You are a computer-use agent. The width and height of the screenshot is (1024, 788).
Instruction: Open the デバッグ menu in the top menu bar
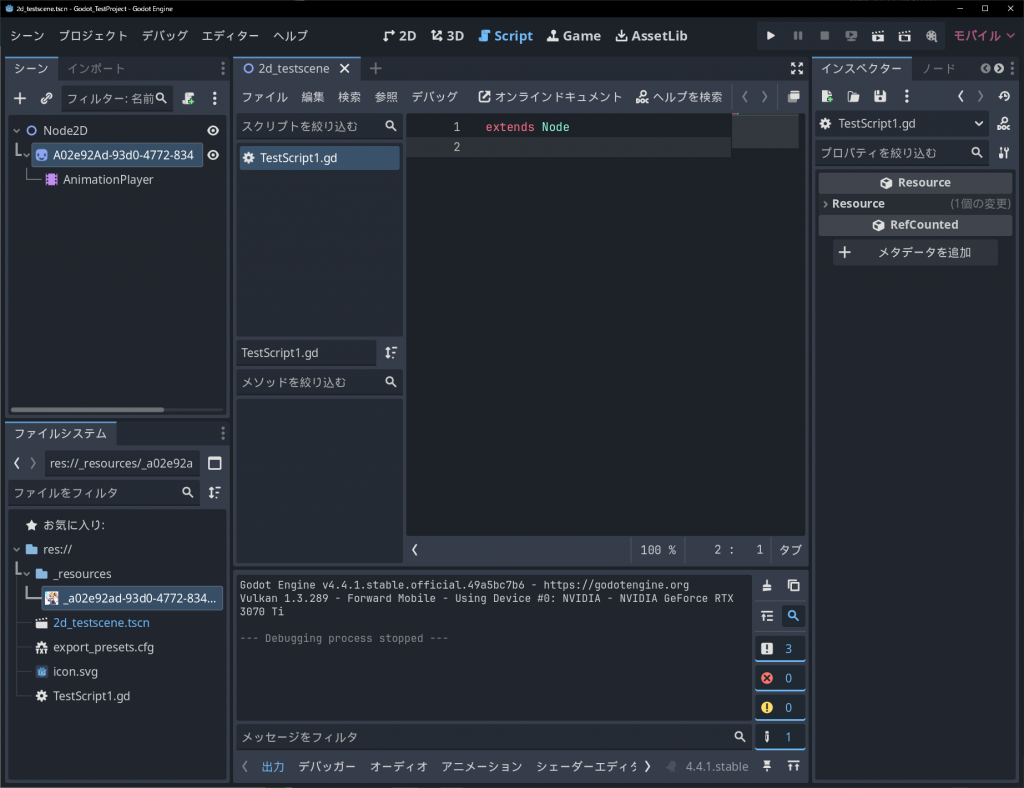[164, 36]
